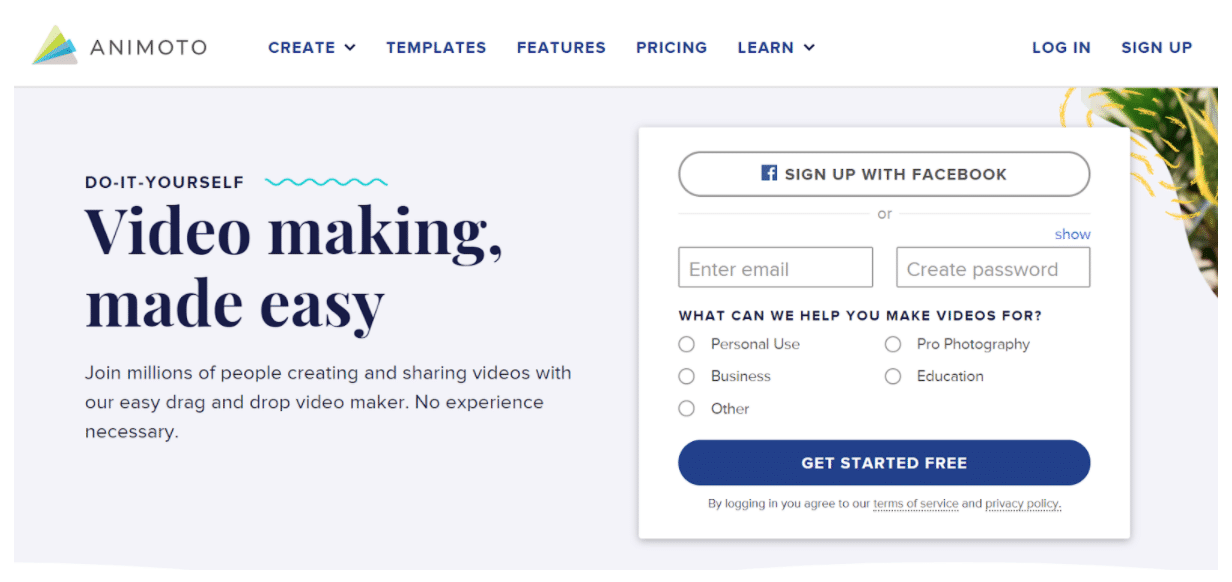Choose the Education radio option

pyautogui.click(x=892, y=376)
